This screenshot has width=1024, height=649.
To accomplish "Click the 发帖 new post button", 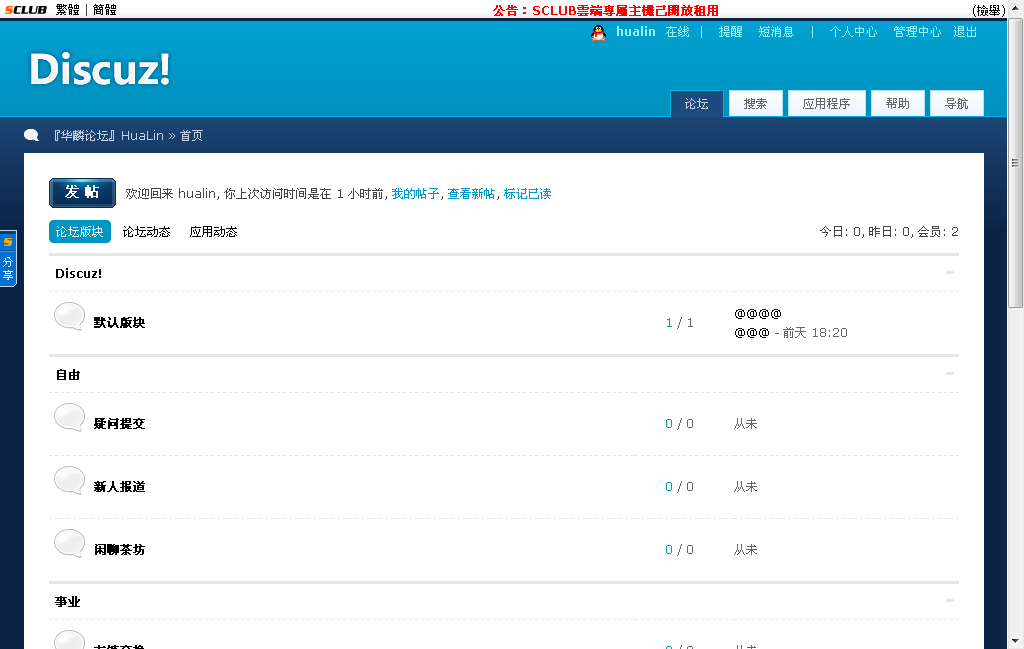I will [x=82, y=193].
